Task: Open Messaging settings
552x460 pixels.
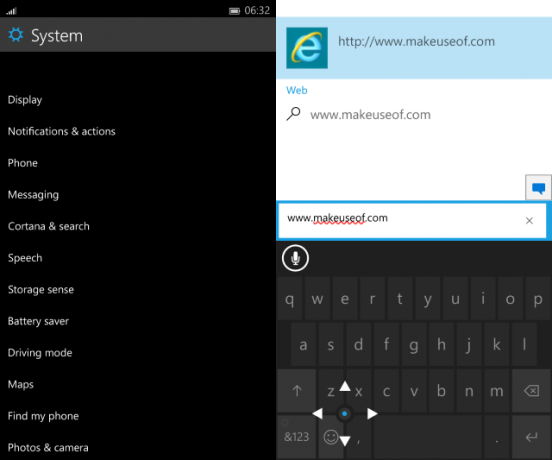Action: click(33, 195)
